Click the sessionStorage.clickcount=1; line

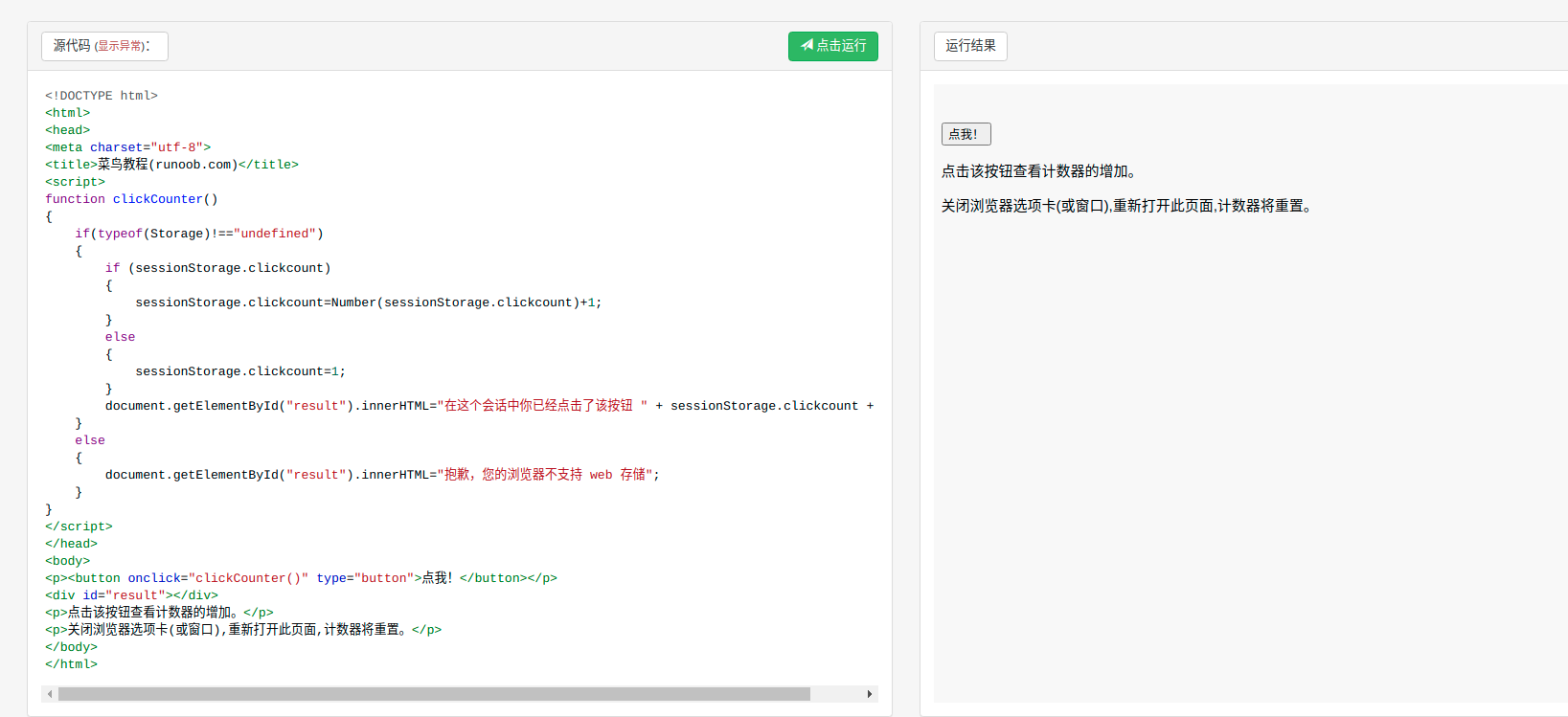(240, 371)
